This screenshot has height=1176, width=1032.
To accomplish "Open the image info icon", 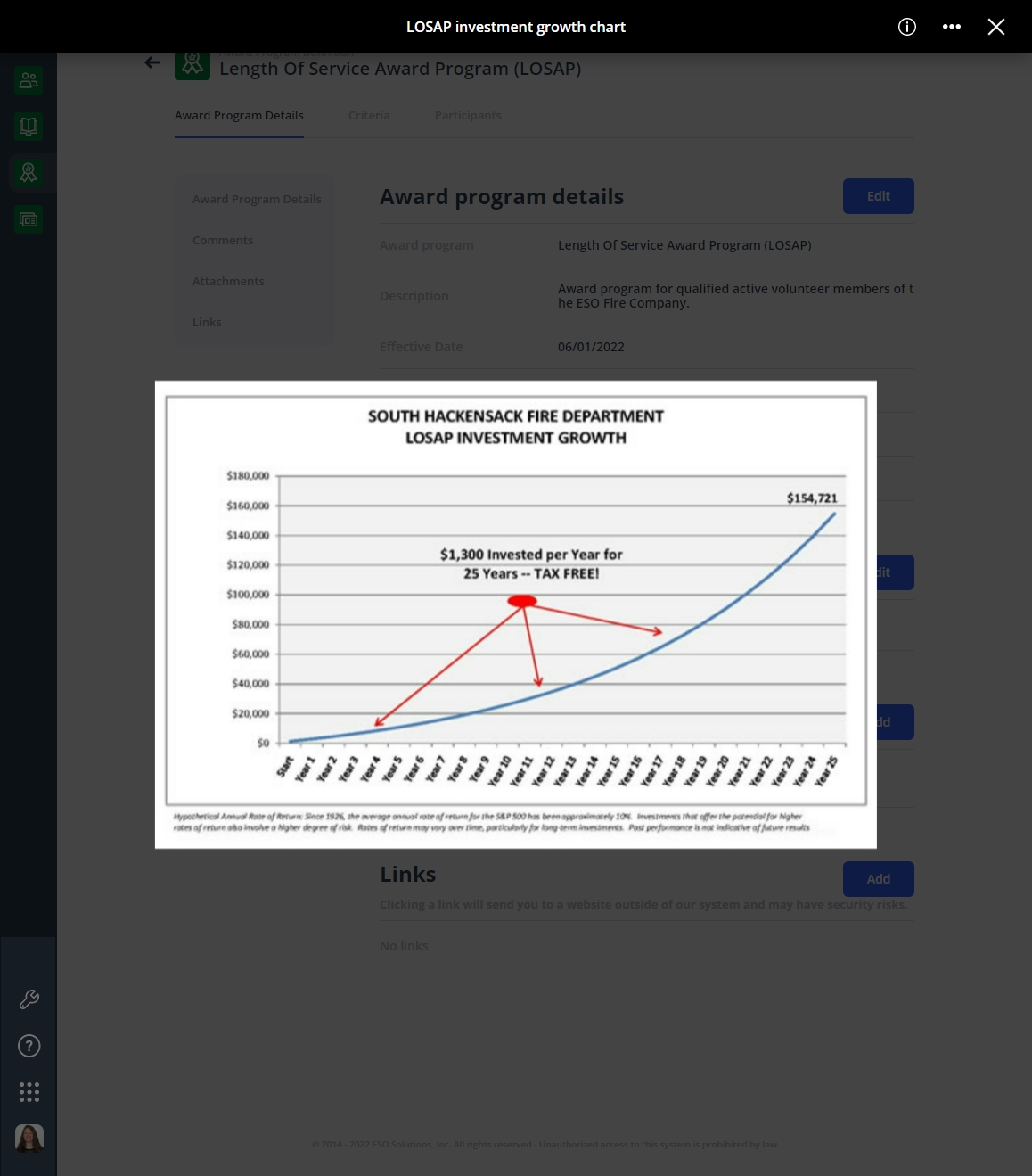I will point(907,27).
